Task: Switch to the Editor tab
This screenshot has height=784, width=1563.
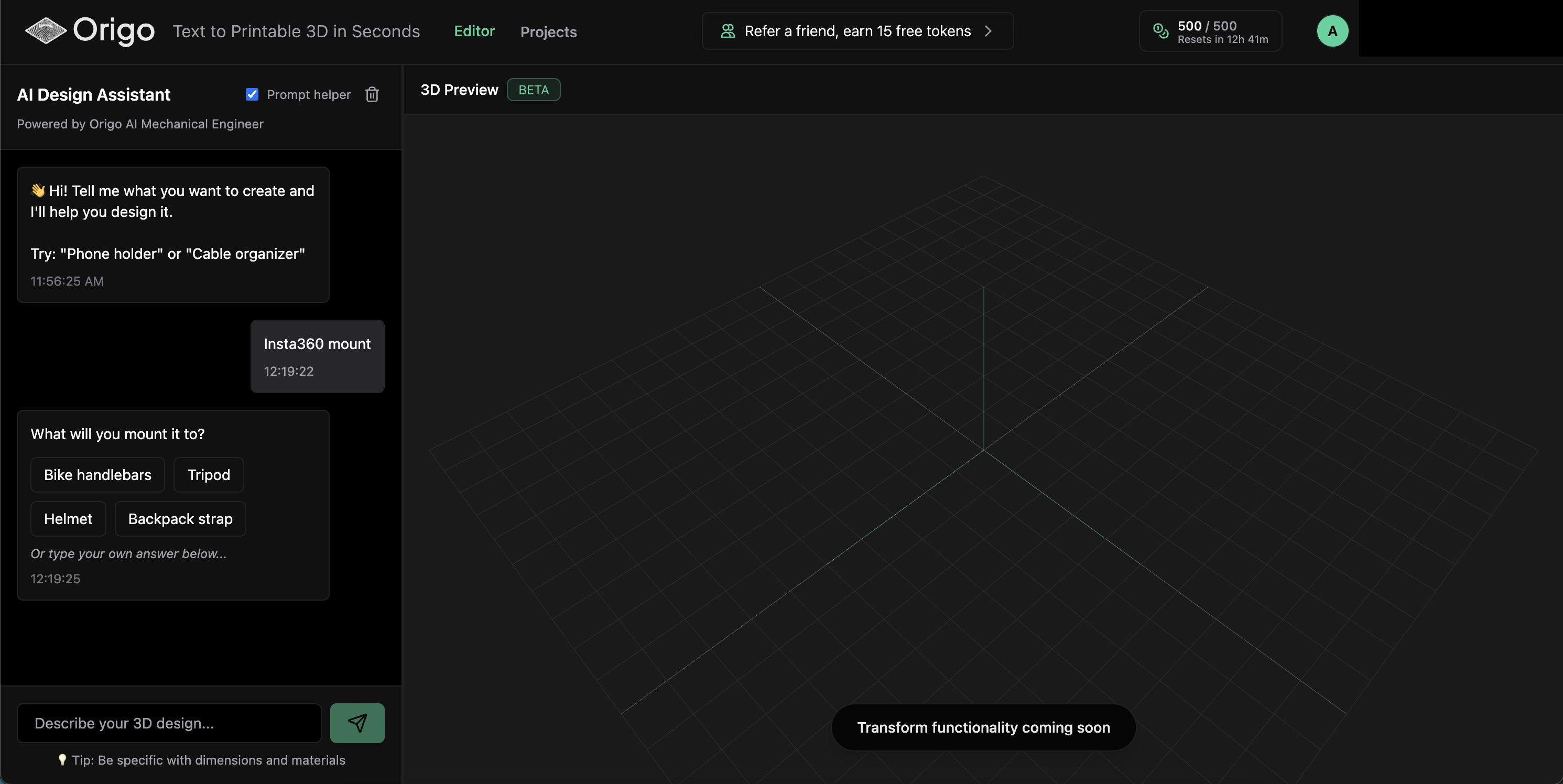Action: coord(474,31)
